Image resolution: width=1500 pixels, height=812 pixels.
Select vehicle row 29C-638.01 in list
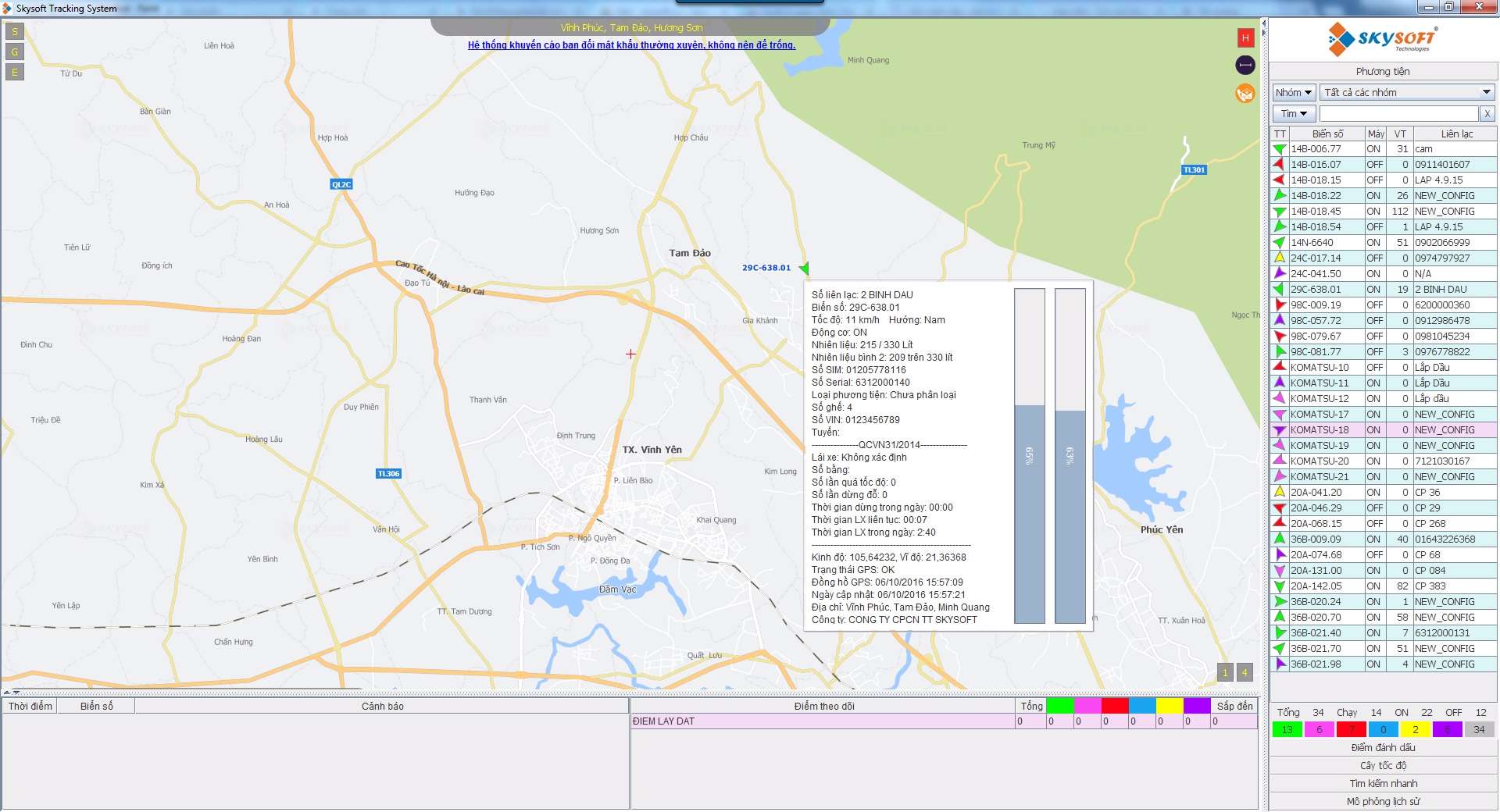tap(1384, 289)
